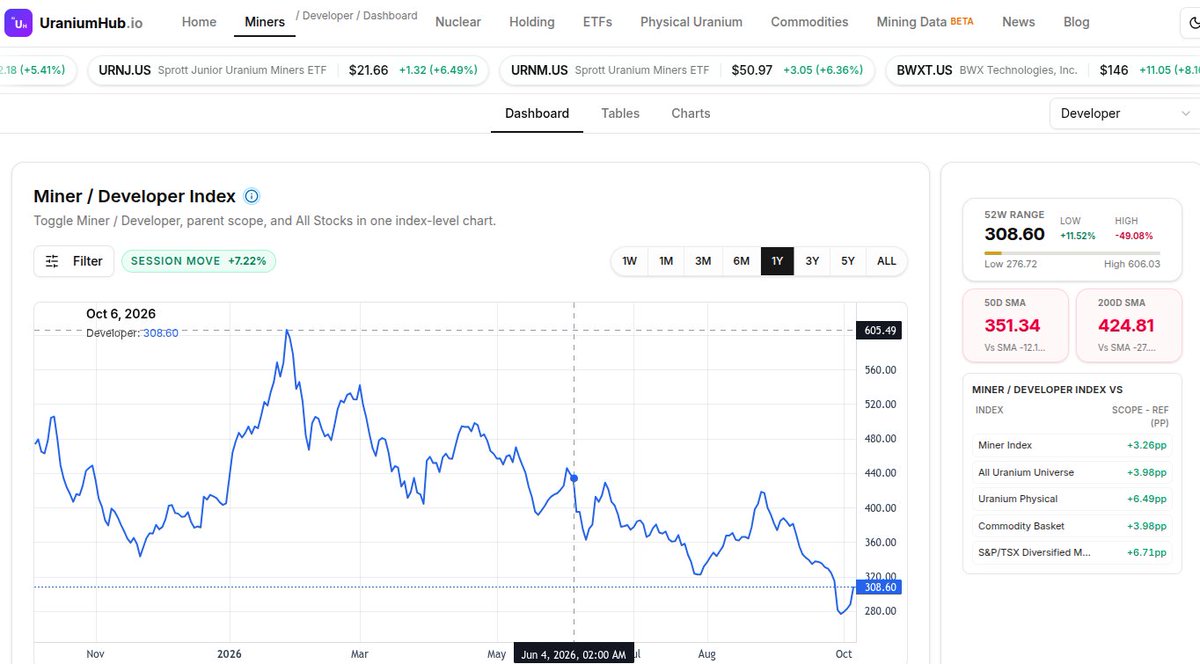Click the Uranium Physical row
1200x664 pixels.
coord(1072,499)
